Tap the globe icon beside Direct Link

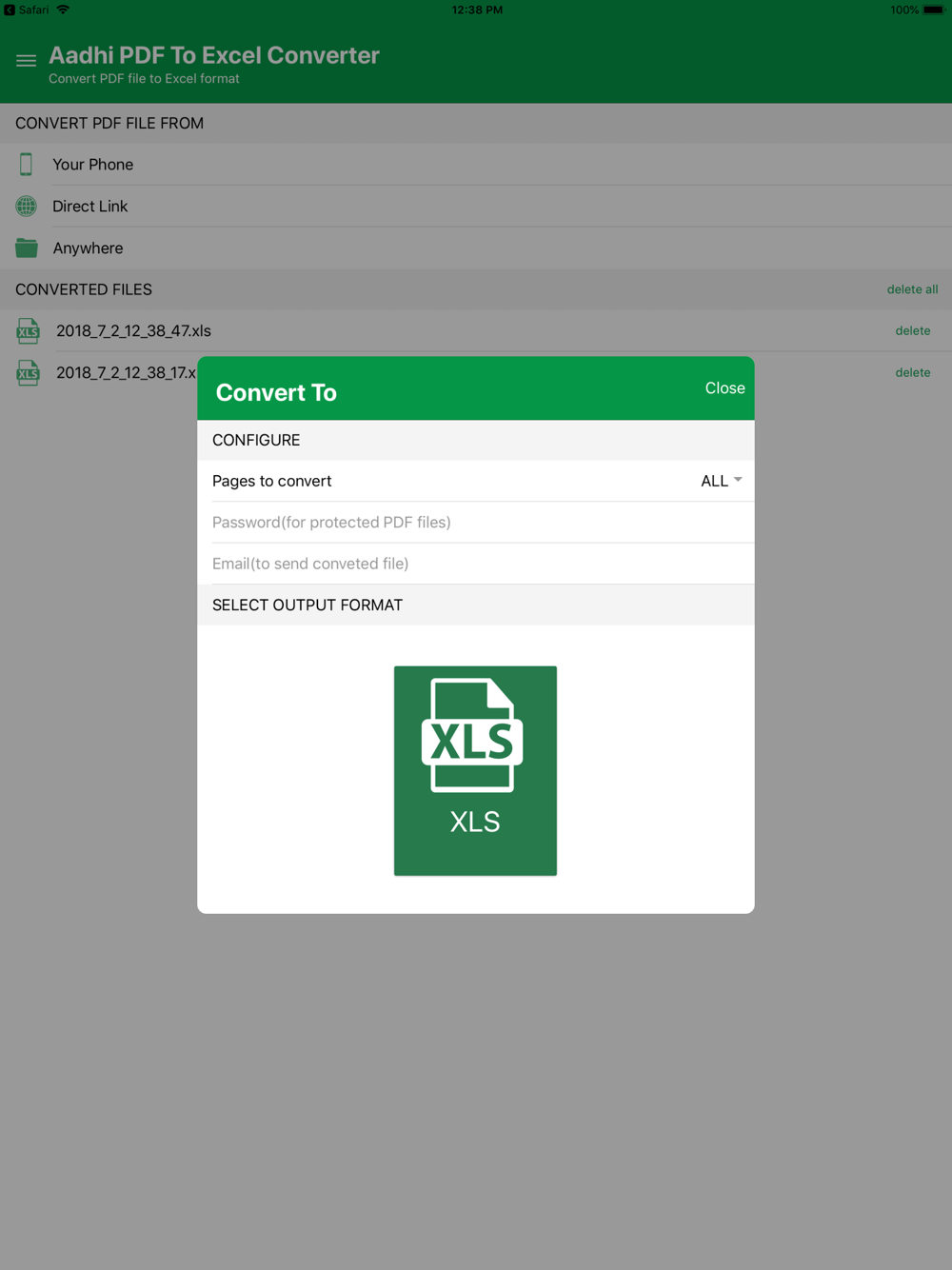coord(27,206)
